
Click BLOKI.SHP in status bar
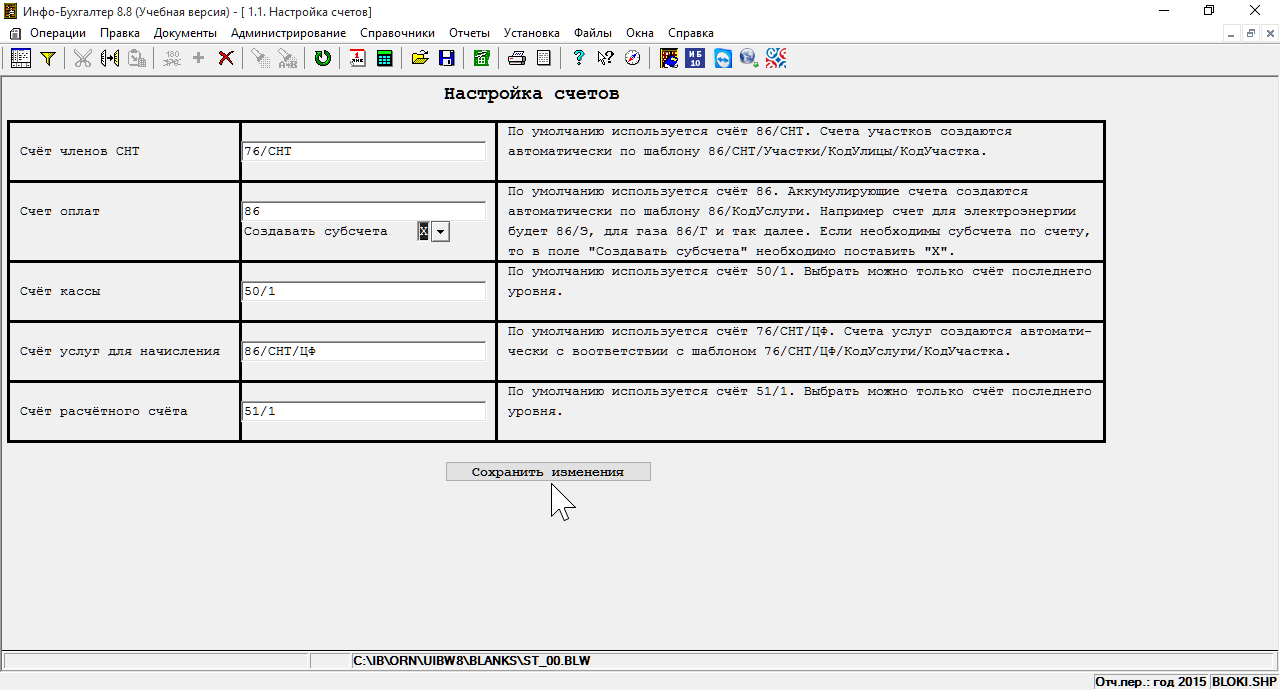click(x=1245, y=681)
